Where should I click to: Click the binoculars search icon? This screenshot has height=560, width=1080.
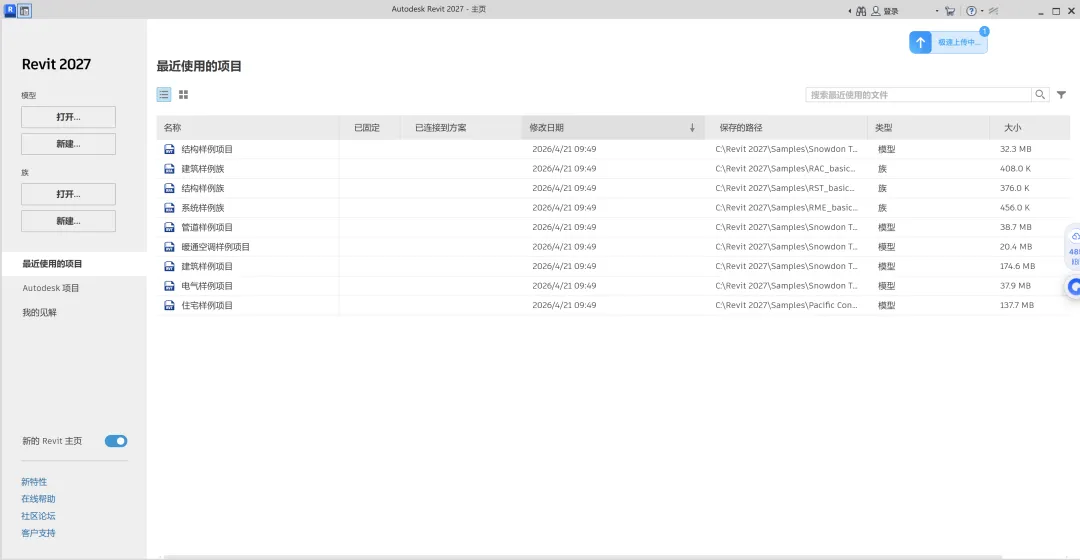click(x=861, y=11)
